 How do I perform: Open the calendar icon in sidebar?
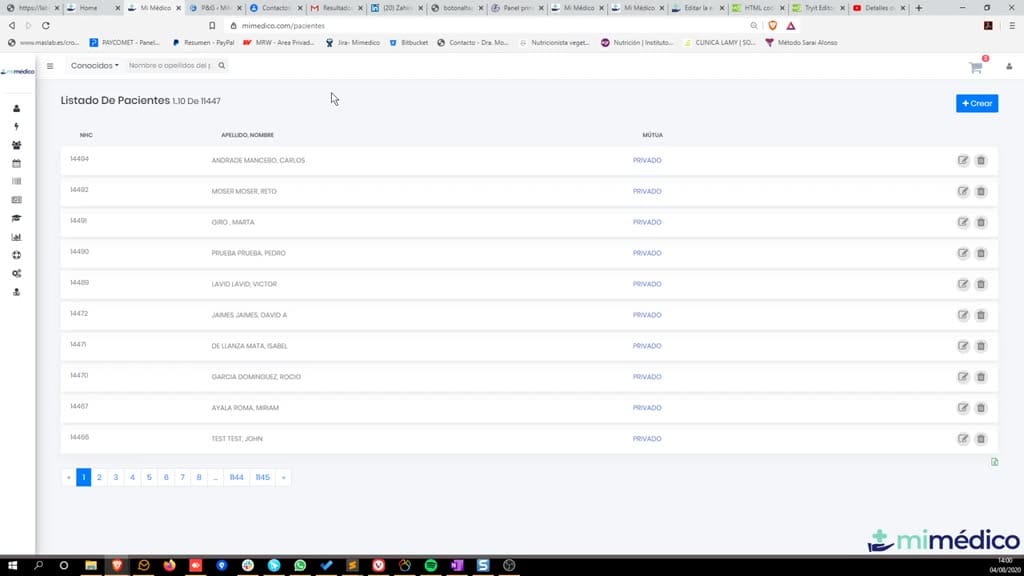click(16, 163)
